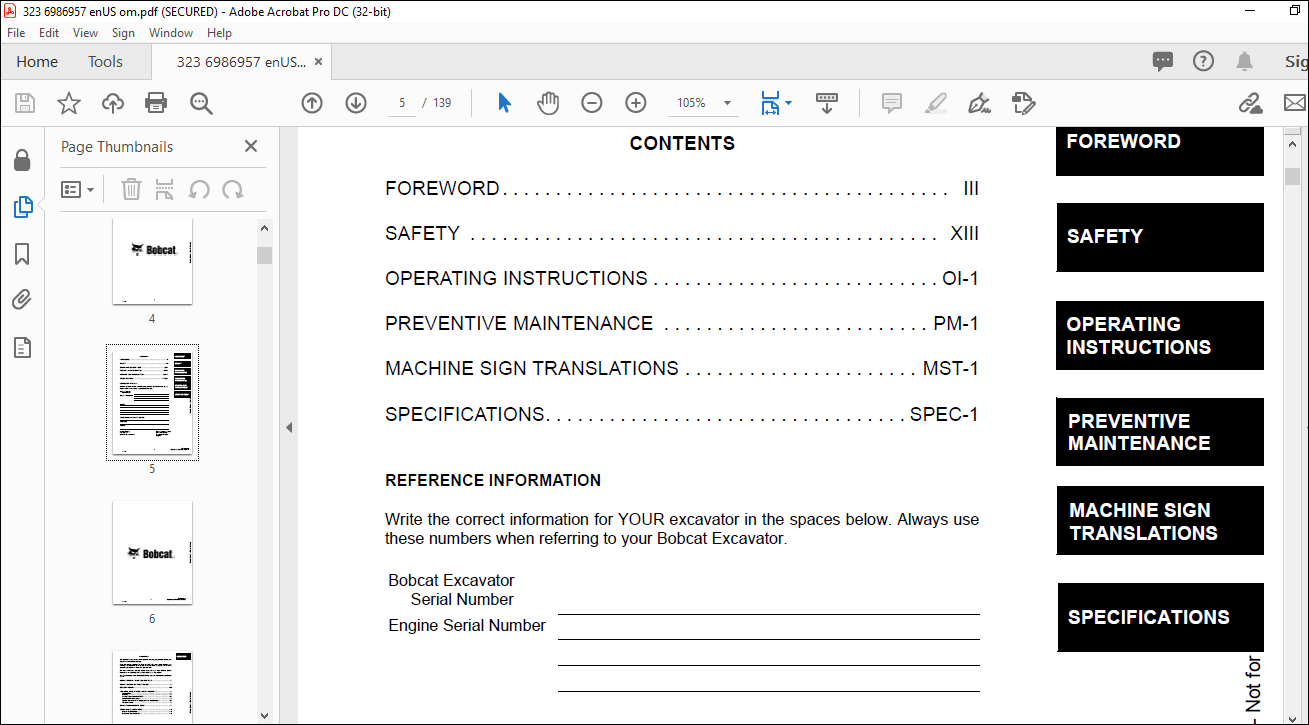Open the Sign menu
This screenshot has height=725, width=1309.
pyautogui.click(x=123, y=33)
